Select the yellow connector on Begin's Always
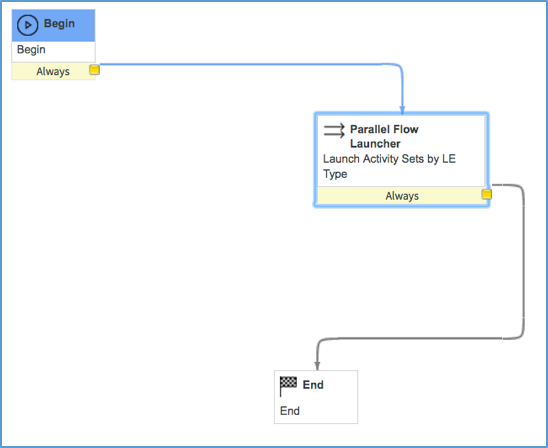Viewport: 548px width, 448px height. (94, 70)
